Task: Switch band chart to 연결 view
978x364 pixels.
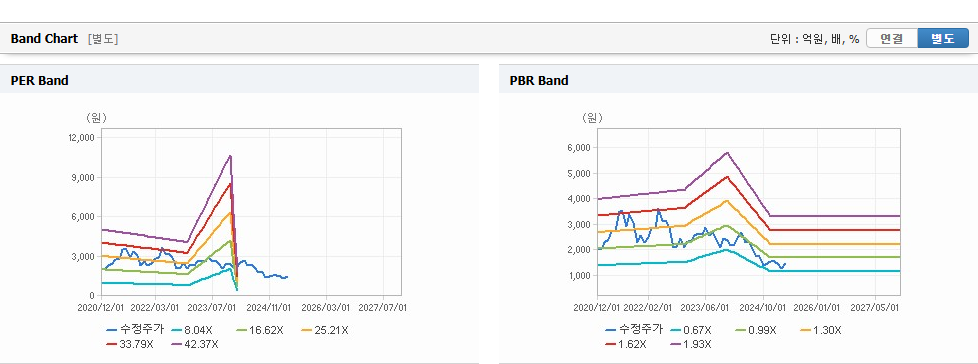Action: coord(891,39)
